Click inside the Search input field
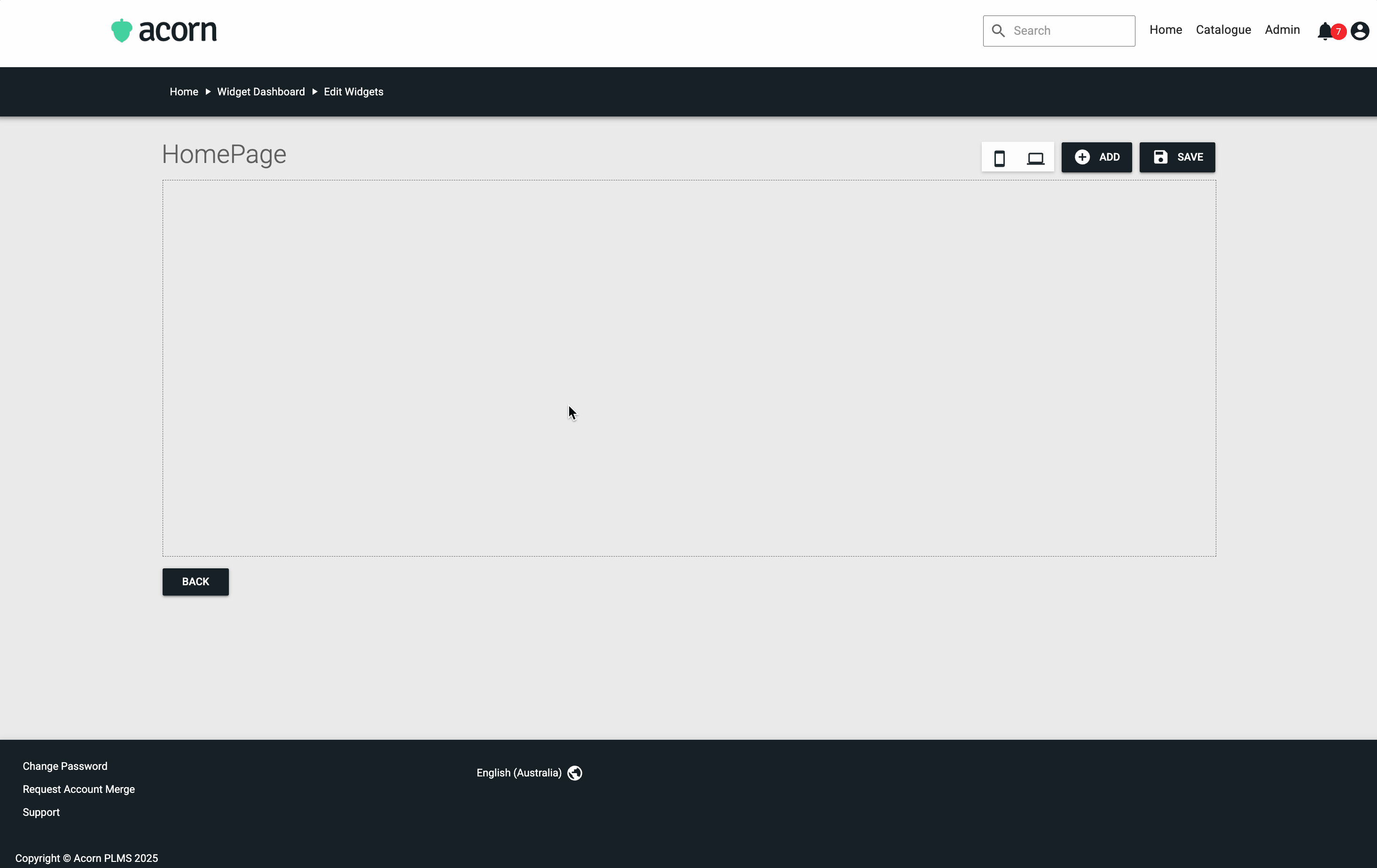1377x868 pixels. (x=1069, y=31)
